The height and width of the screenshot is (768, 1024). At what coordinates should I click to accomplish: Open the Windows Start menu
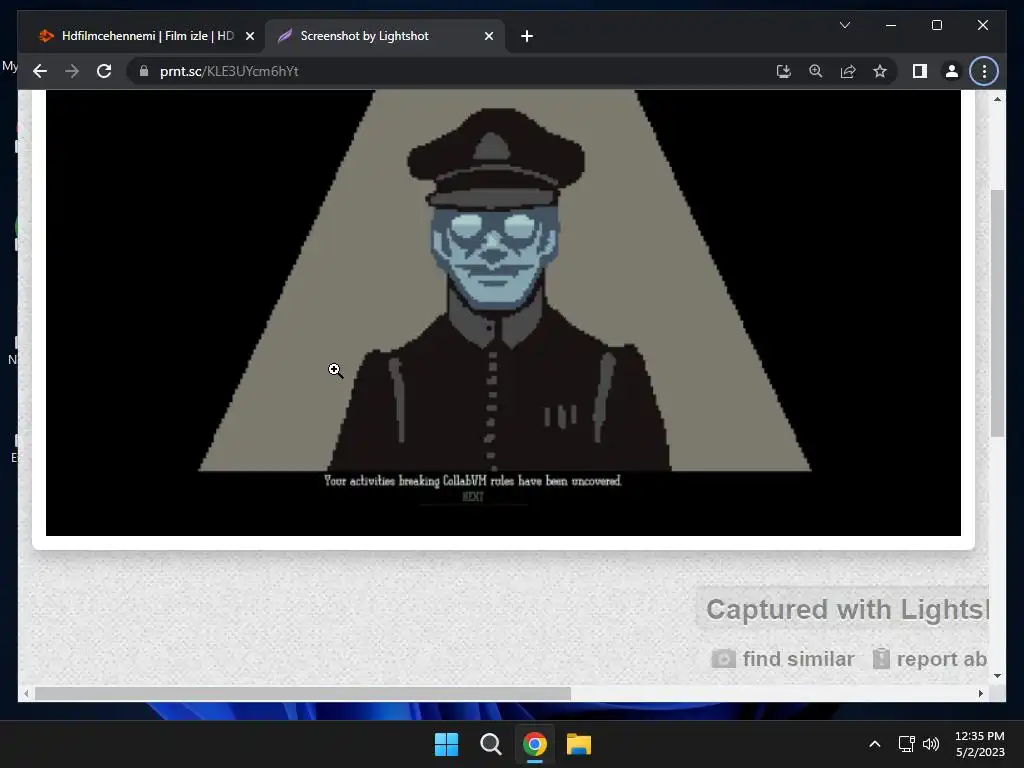tap(447, 744)
